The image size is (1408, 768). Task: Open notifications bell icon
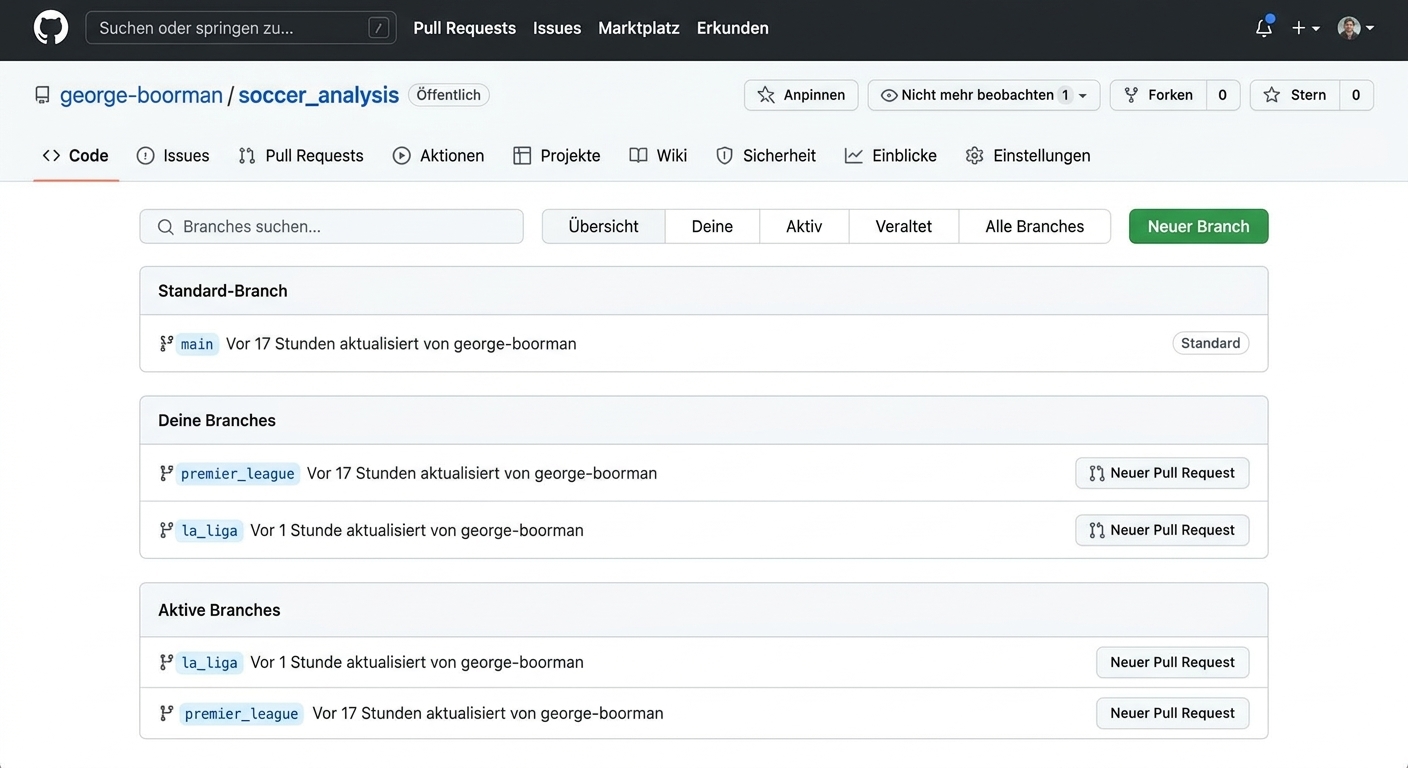tap(1264, 28)
